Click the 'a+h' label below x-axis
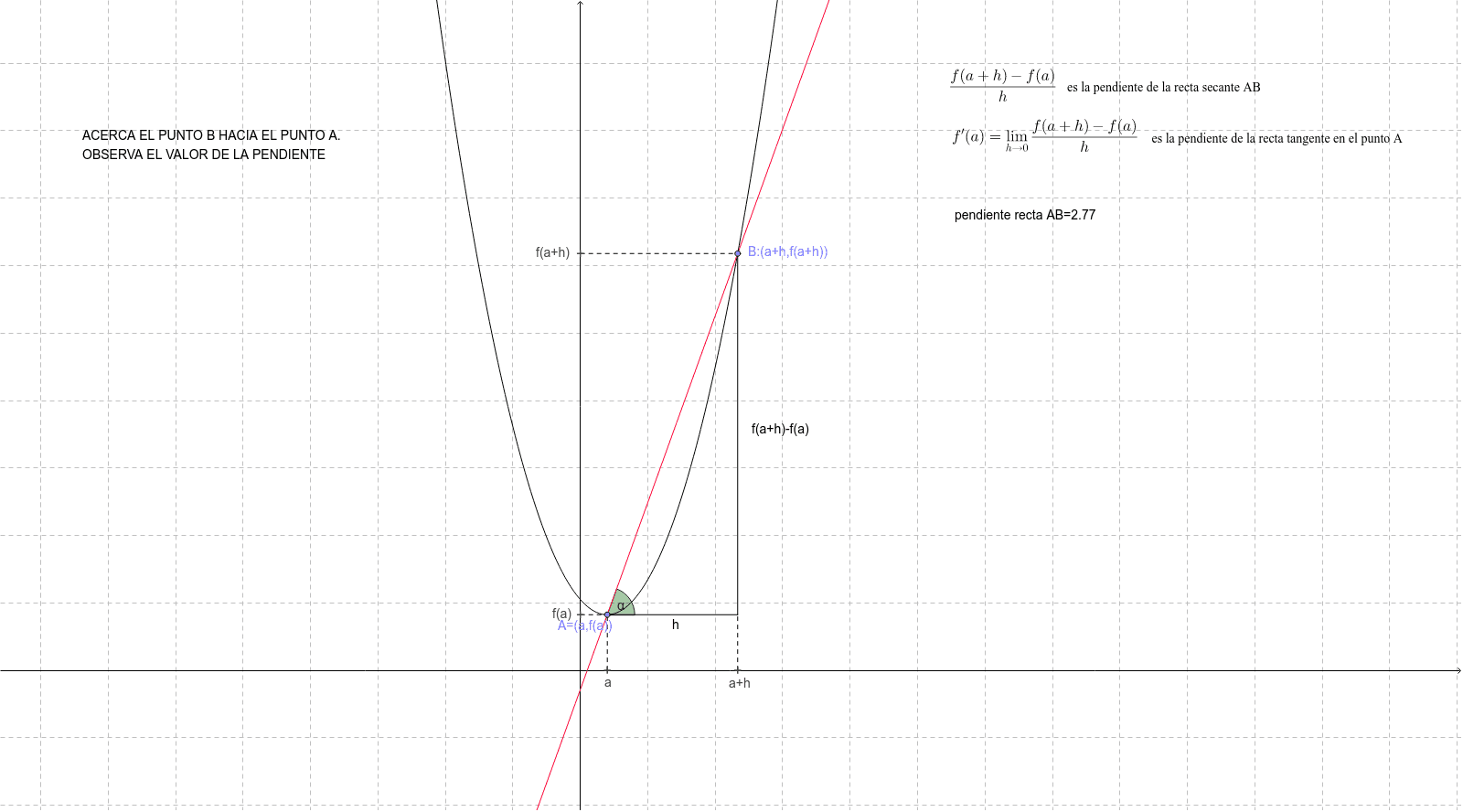The image size is (1463, 812). click(739, 683)
